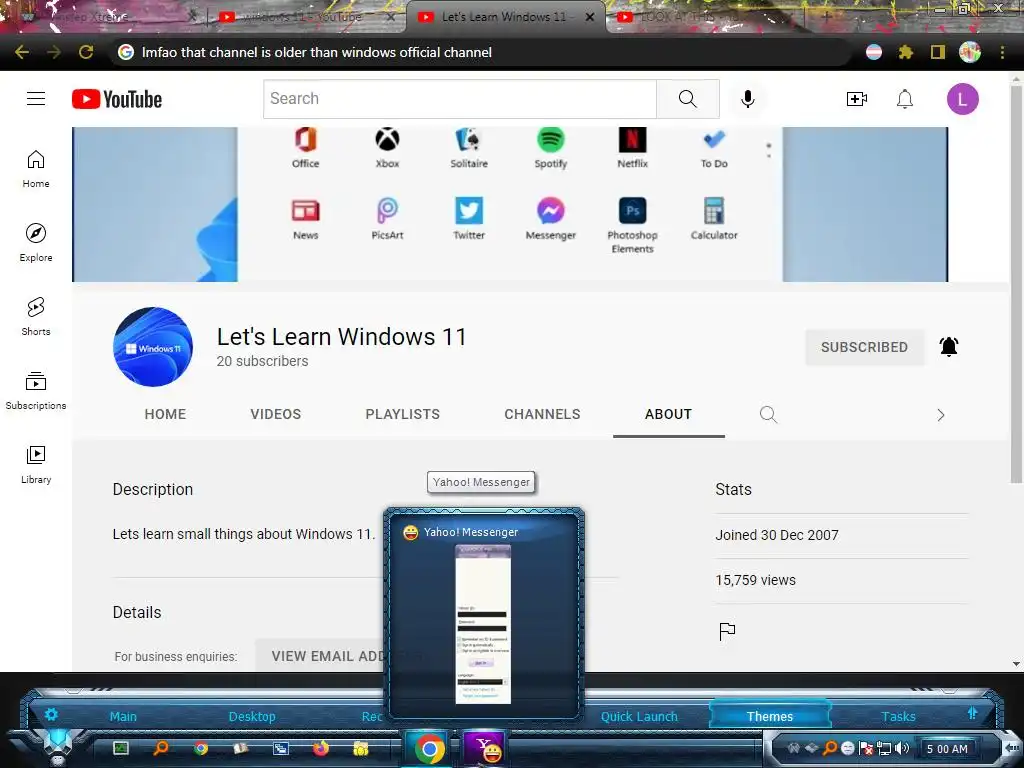Image resolution: width=1024 pixels, height=768 pixels.
Task: Switch to the CHANNELS channel tab
Action: pos(542,415)
